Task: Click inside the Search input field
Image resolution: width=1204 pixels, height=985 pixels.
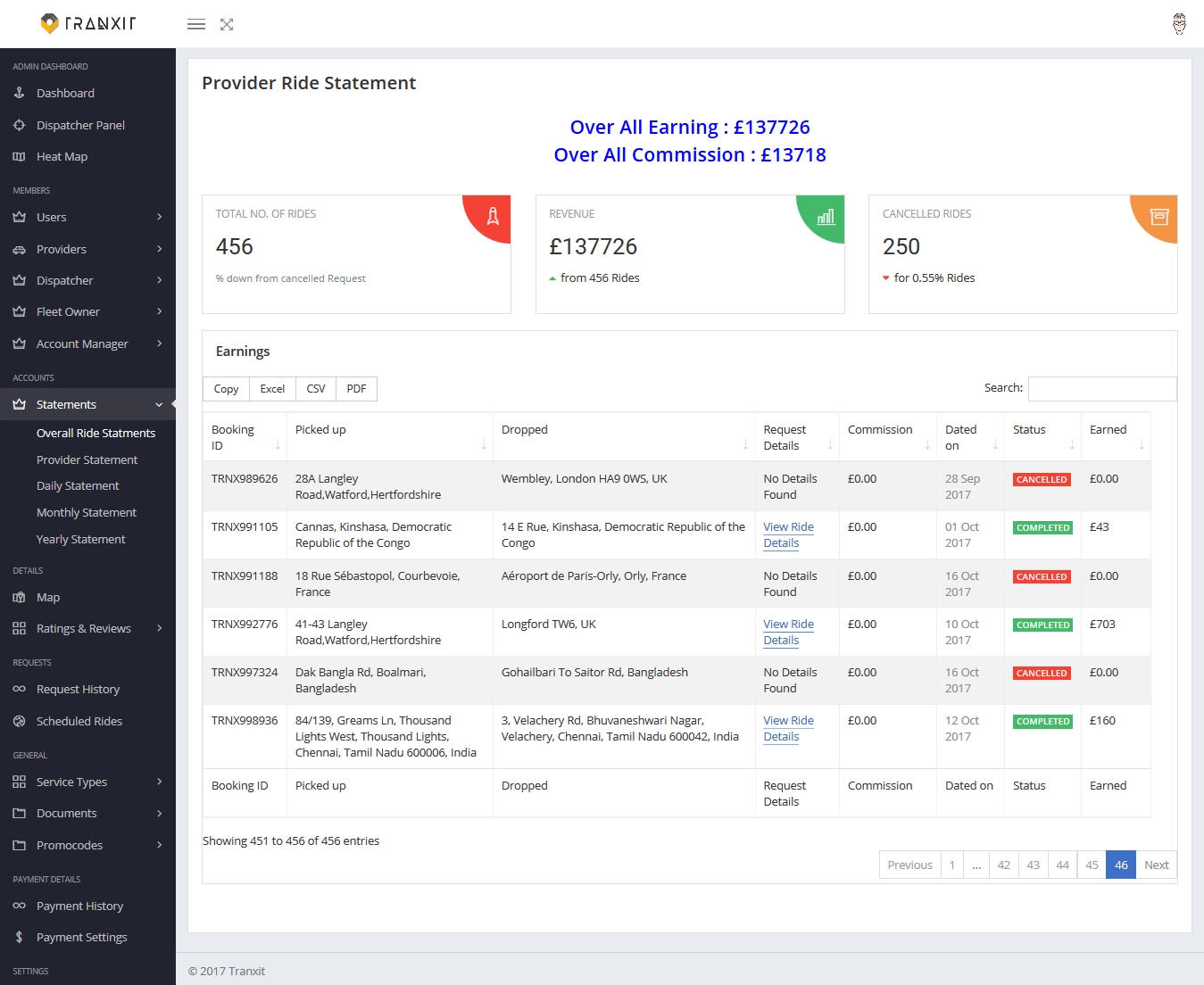Action: [1101, 388]
